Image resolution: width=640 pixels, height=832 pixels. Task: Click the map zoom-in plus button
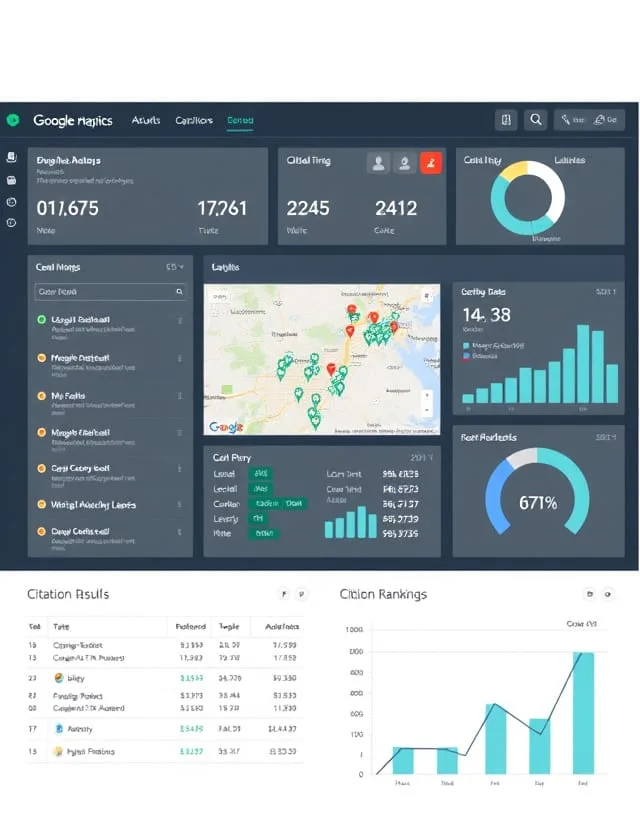click(x=427, y=395)
